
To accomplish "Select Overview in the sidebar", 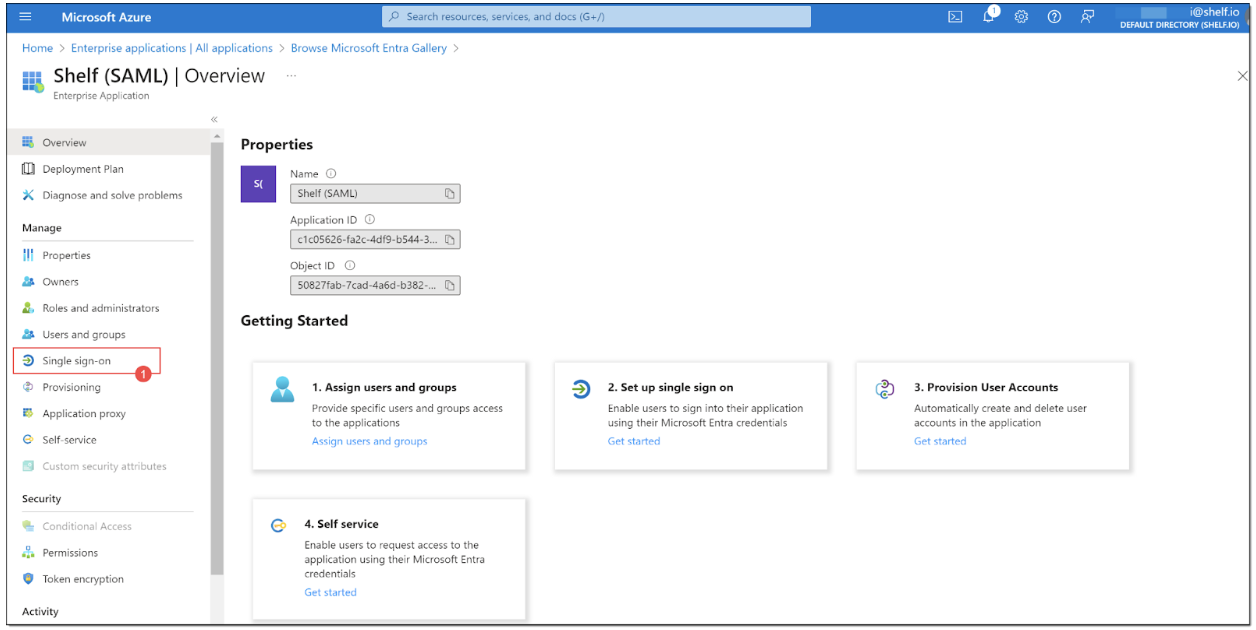I will [x=108, y=143].
